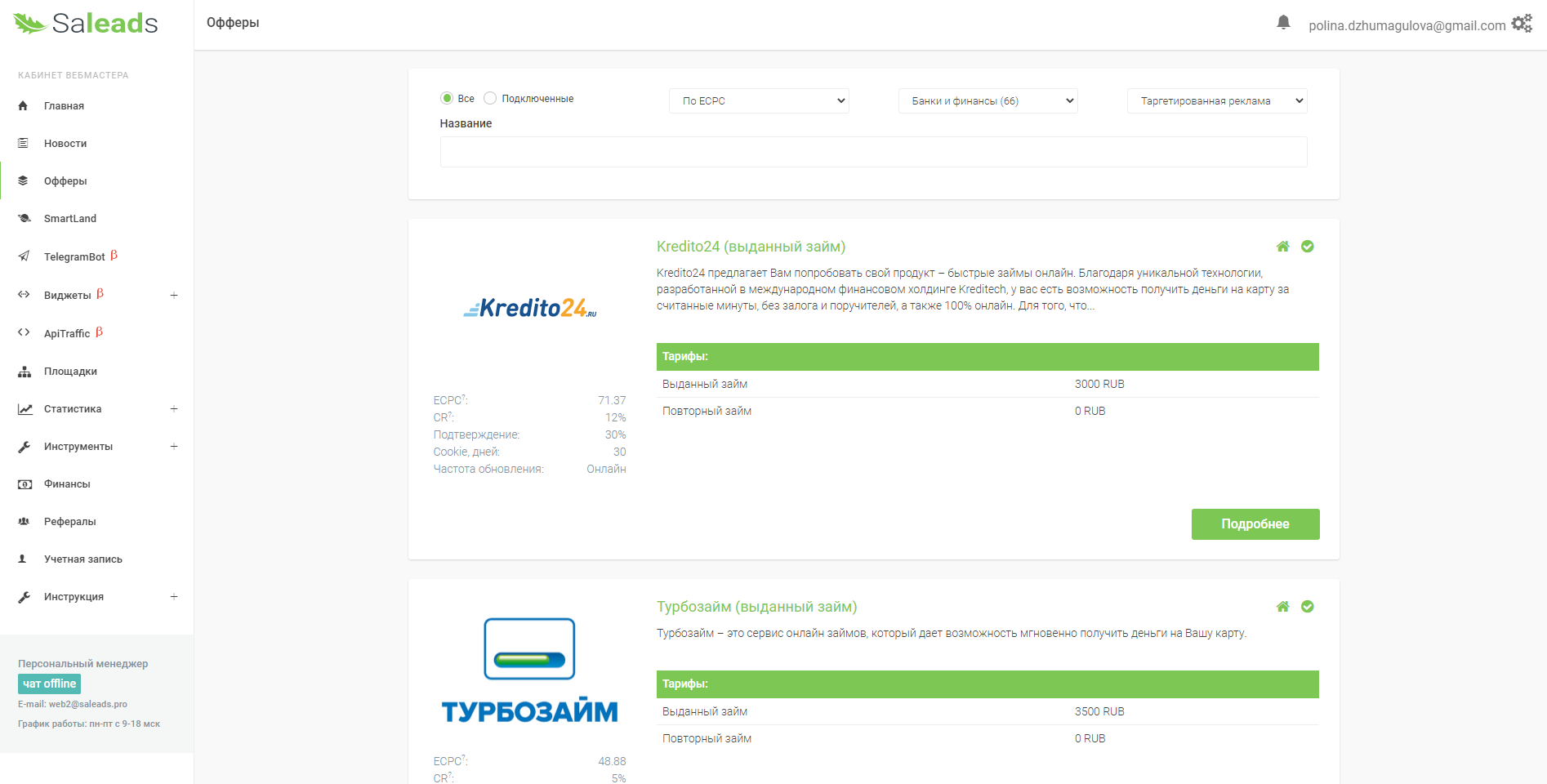1547x784 pixels.
Task: Click the news icon beside Новости
Action: coord(24,143)
